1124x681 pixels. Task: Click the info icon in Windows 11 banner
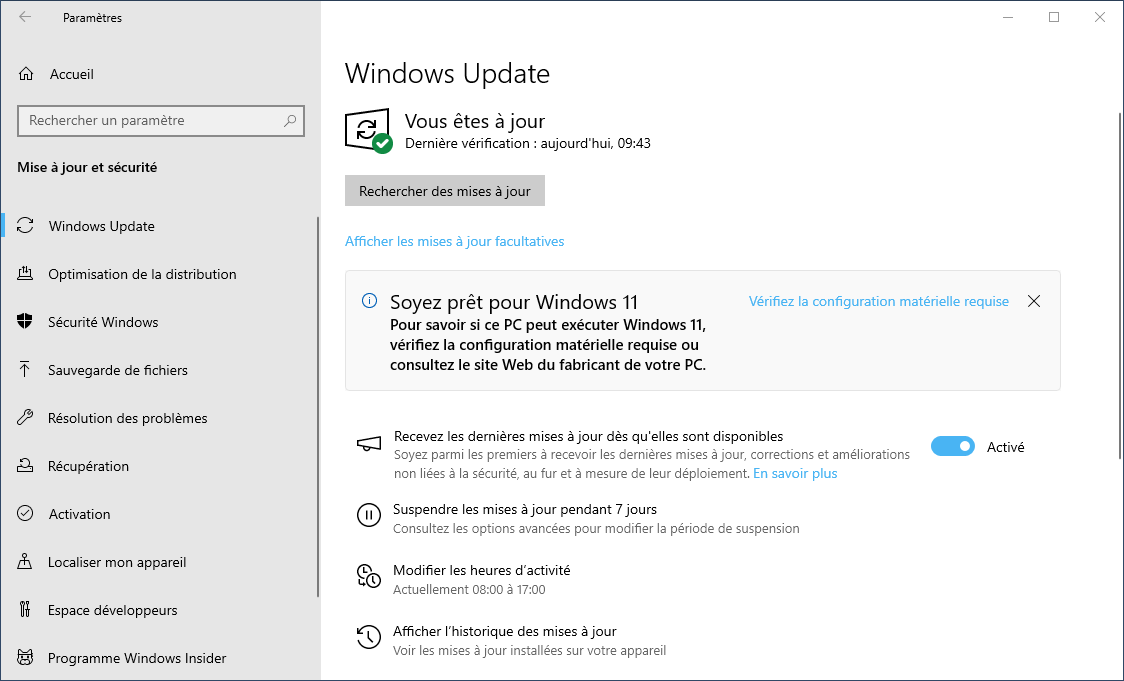(369, 300)
